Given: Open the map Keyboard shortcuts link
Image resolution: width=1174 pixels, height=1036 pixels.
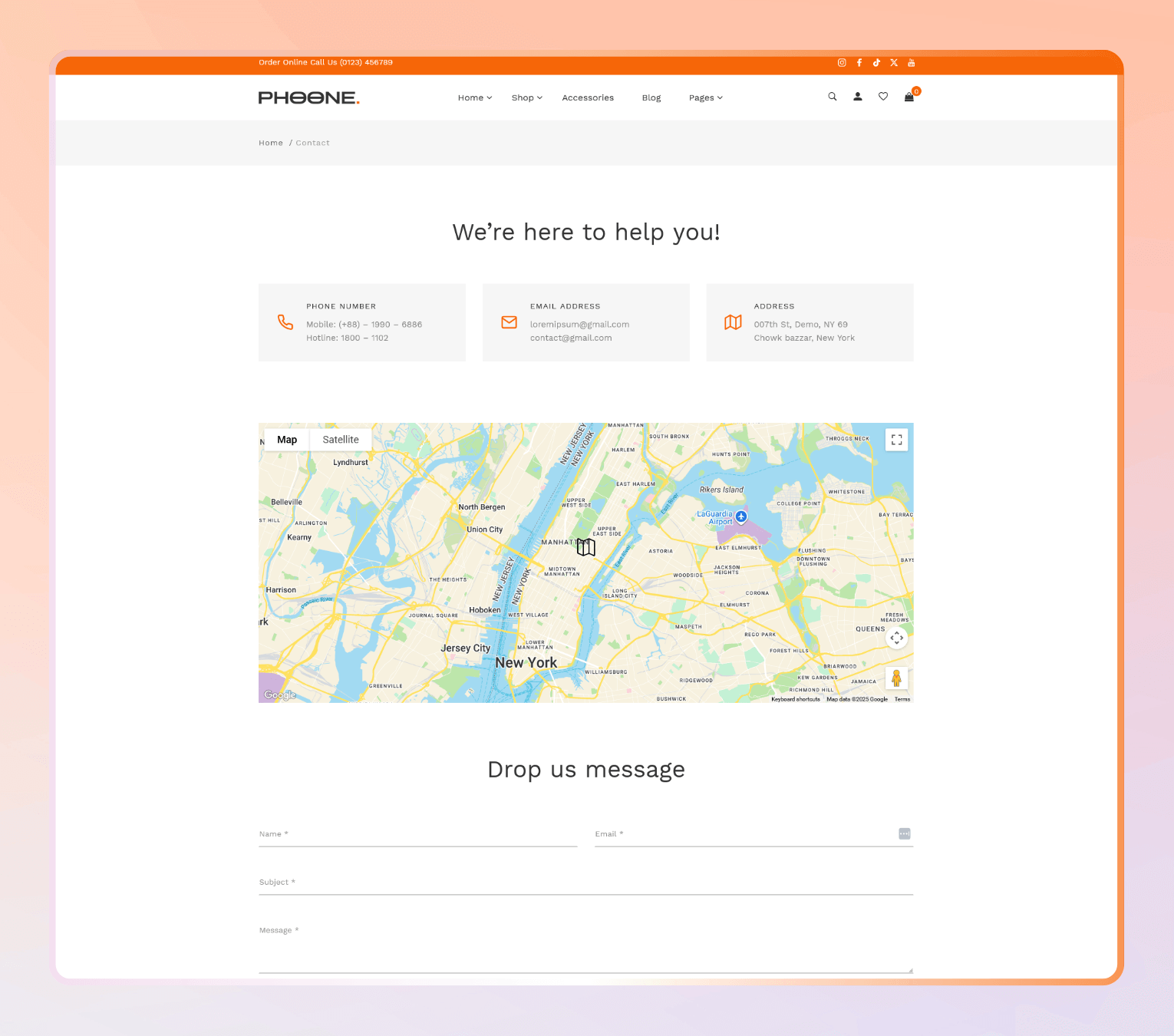Looking at the screenshot, I should pyautogui.click(x=796, y=699).
